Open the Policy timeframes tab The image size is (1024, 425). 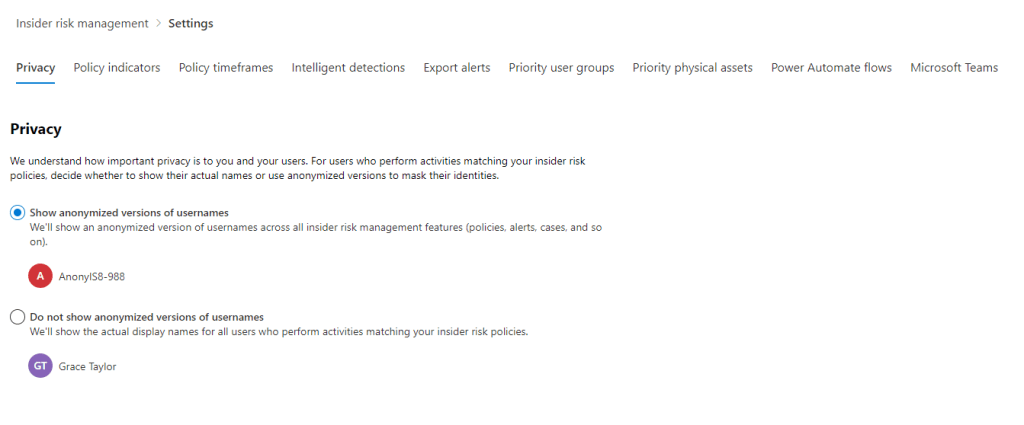pos(226,68)
